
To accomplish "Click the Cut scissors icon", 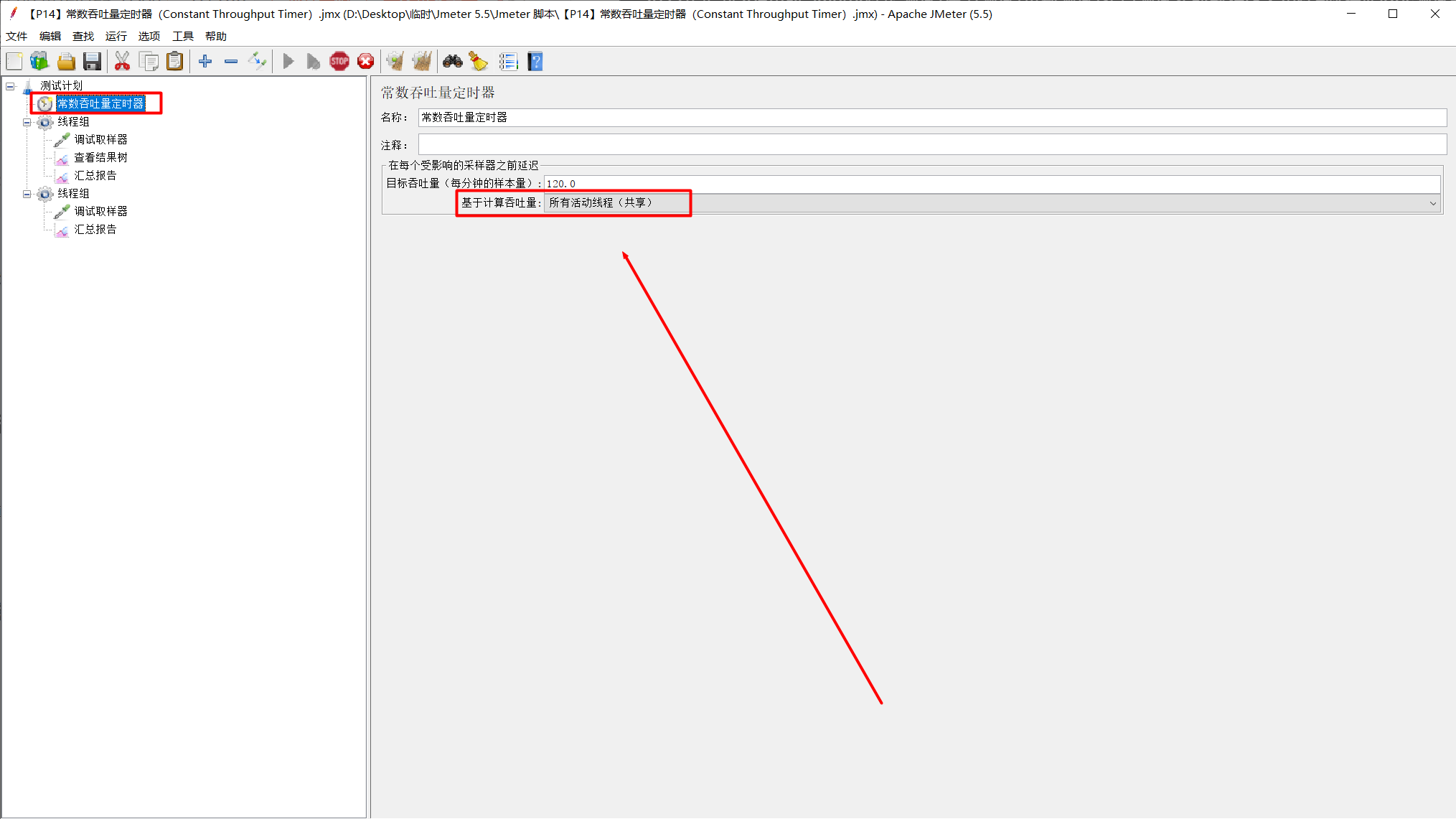I will (x=122, y=62).
